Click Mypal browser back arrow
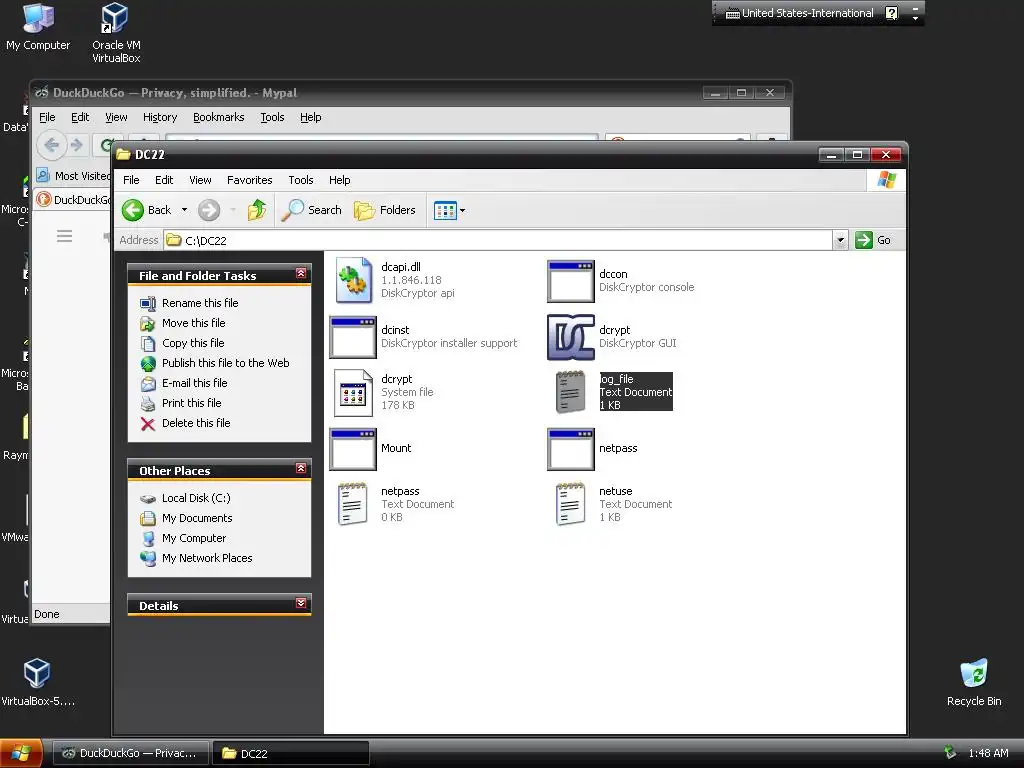 point(52,144)
